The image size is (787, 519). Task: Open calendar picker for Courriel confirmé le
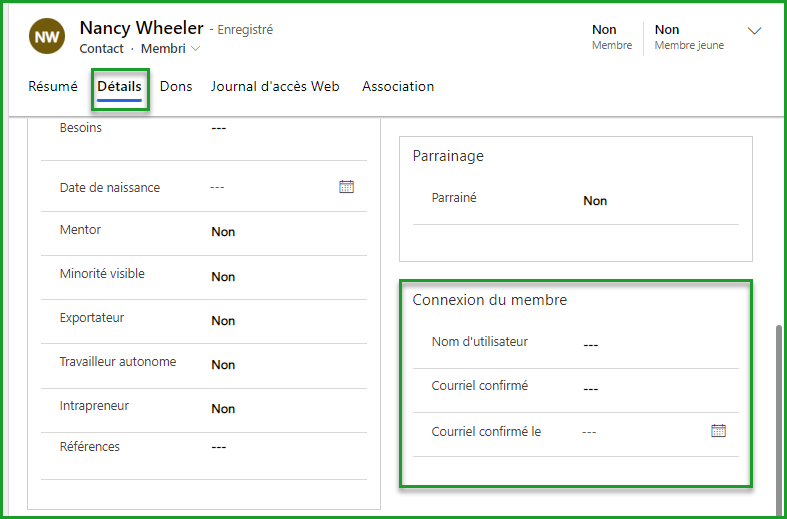(718, 431)
